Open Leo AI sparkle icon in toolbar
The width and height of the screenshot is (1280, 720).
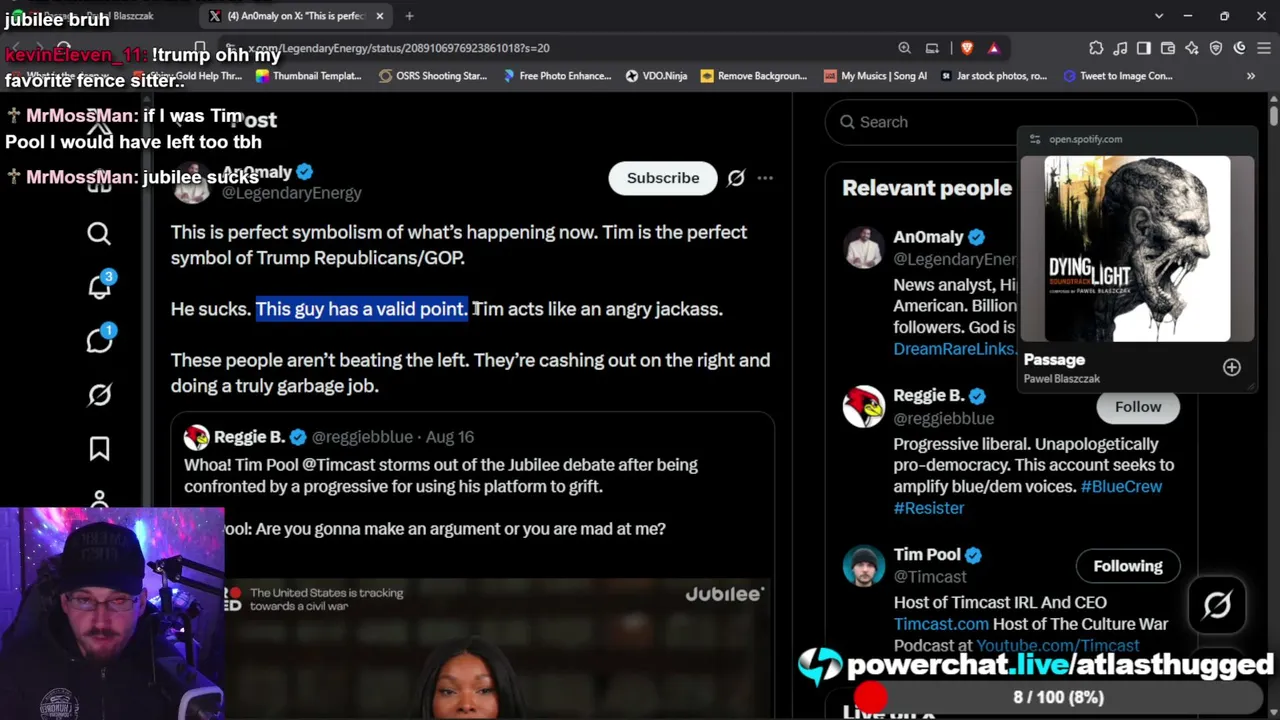coord(1192,48)
